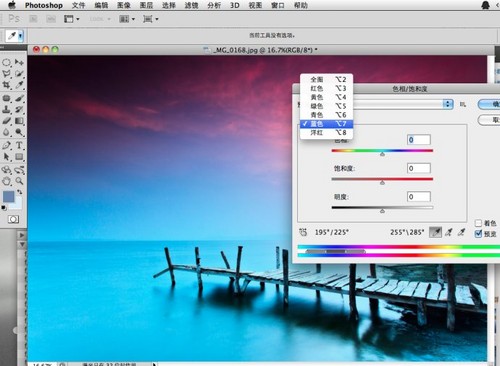Open the eyedropper tool preset picker arrow
500x366 pixels.
21,36
